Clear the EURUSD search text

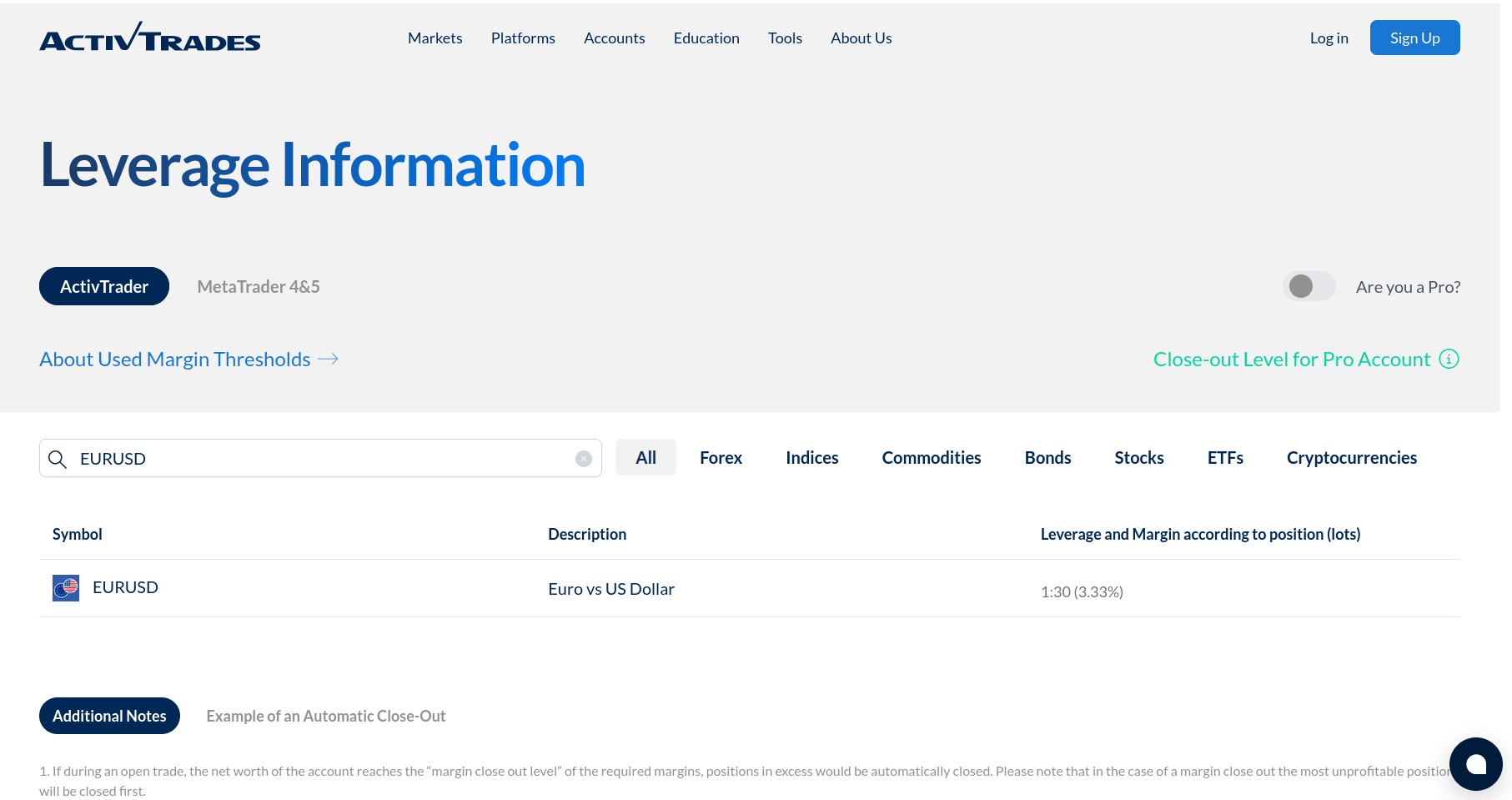coord(584,459)
